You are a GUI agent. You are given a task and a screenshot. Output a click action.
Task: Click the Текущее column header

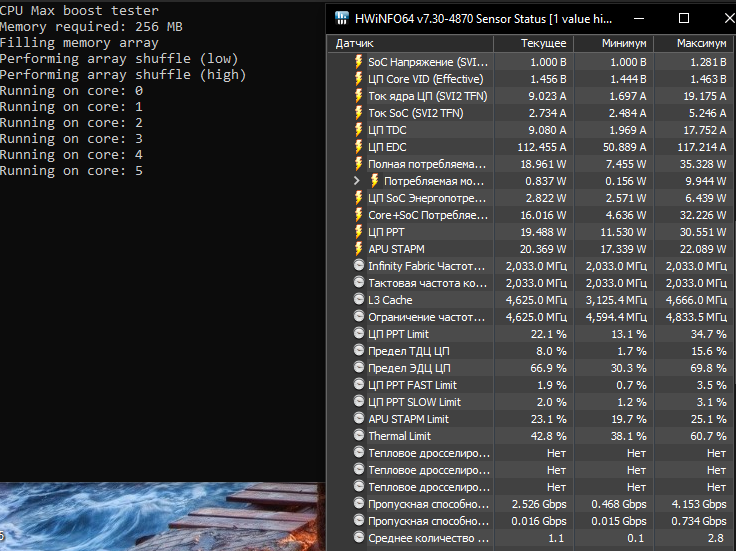click(x=543, y=44)
